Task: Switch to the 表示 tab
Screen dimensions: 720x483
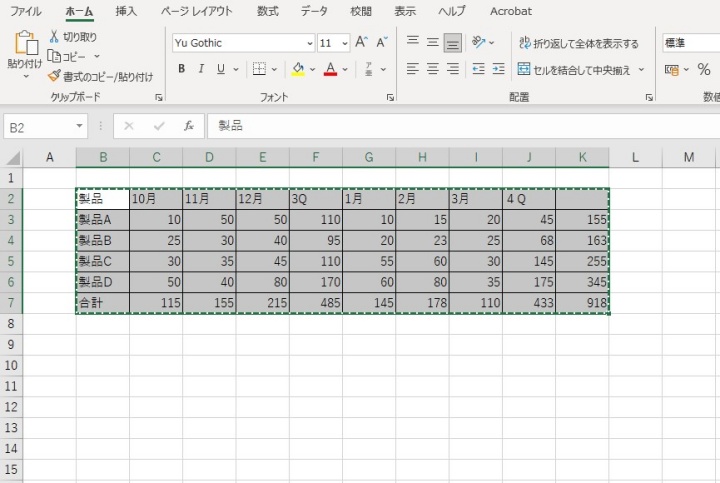Action: tap(405, 11)
